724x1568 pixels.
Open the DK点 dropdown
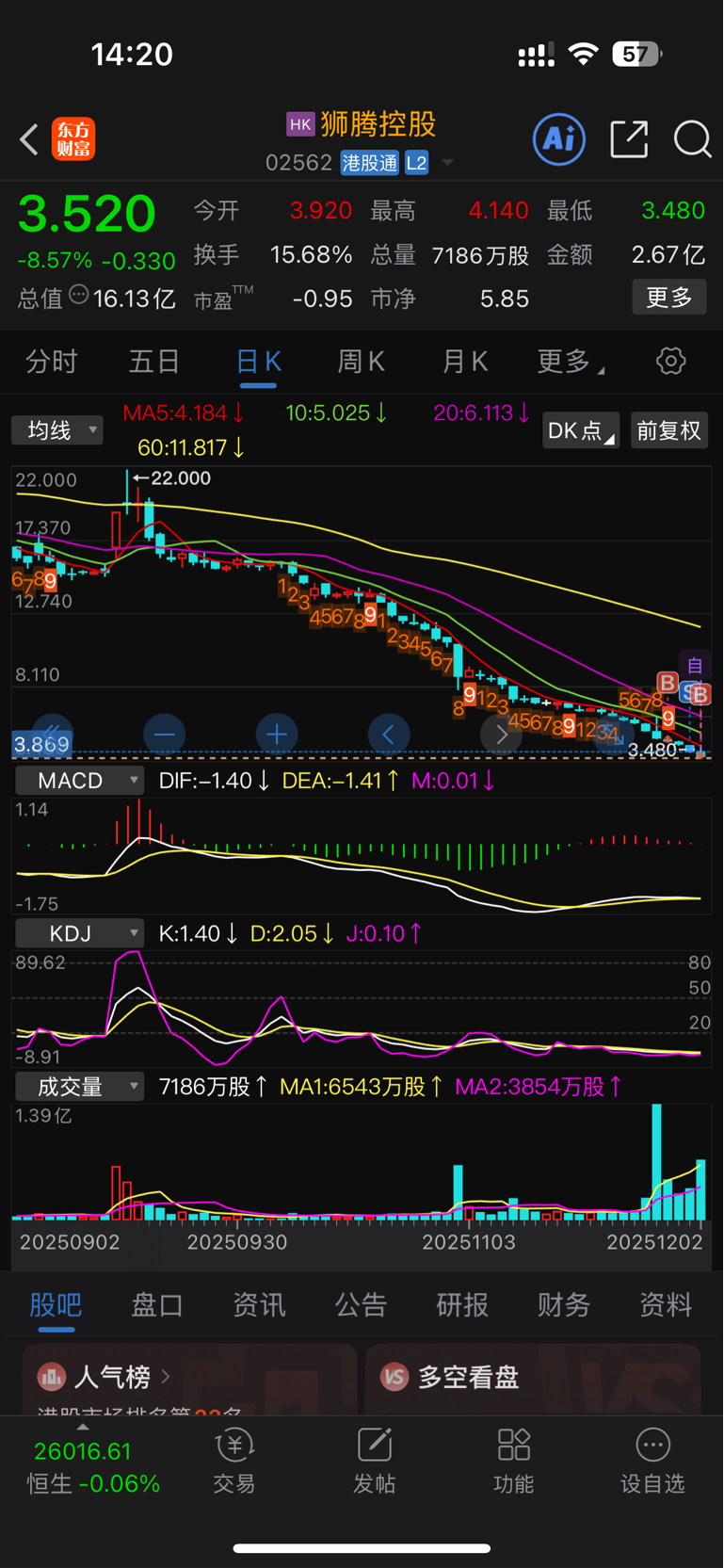(581, 430)
